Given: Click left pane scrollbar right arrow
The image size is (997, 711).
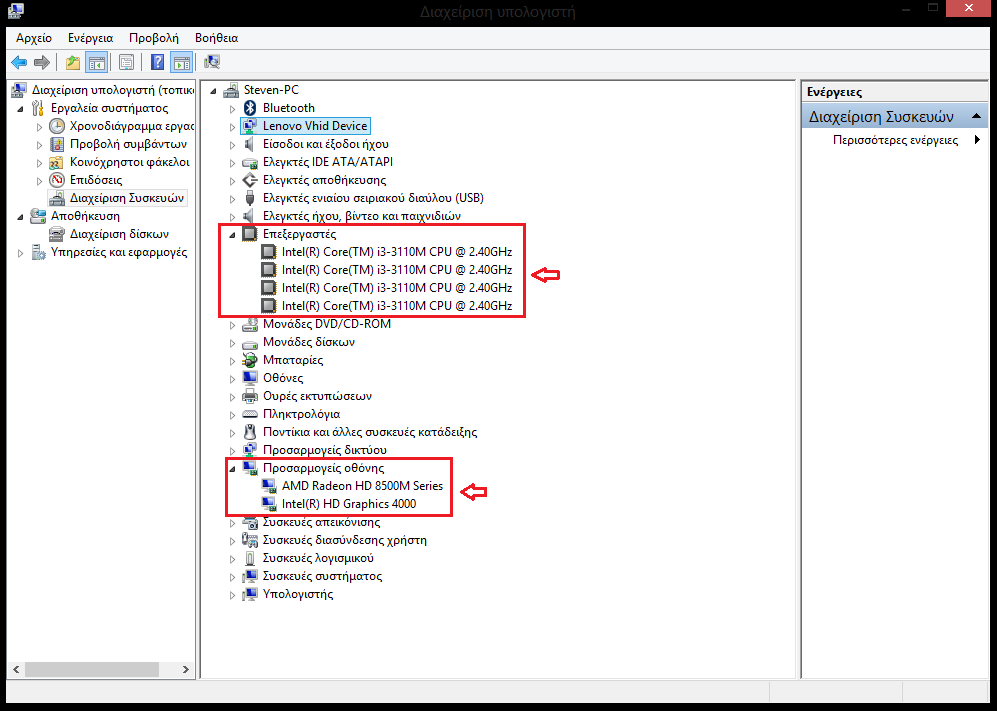Looking at the screenshot, I should [186, 670].
